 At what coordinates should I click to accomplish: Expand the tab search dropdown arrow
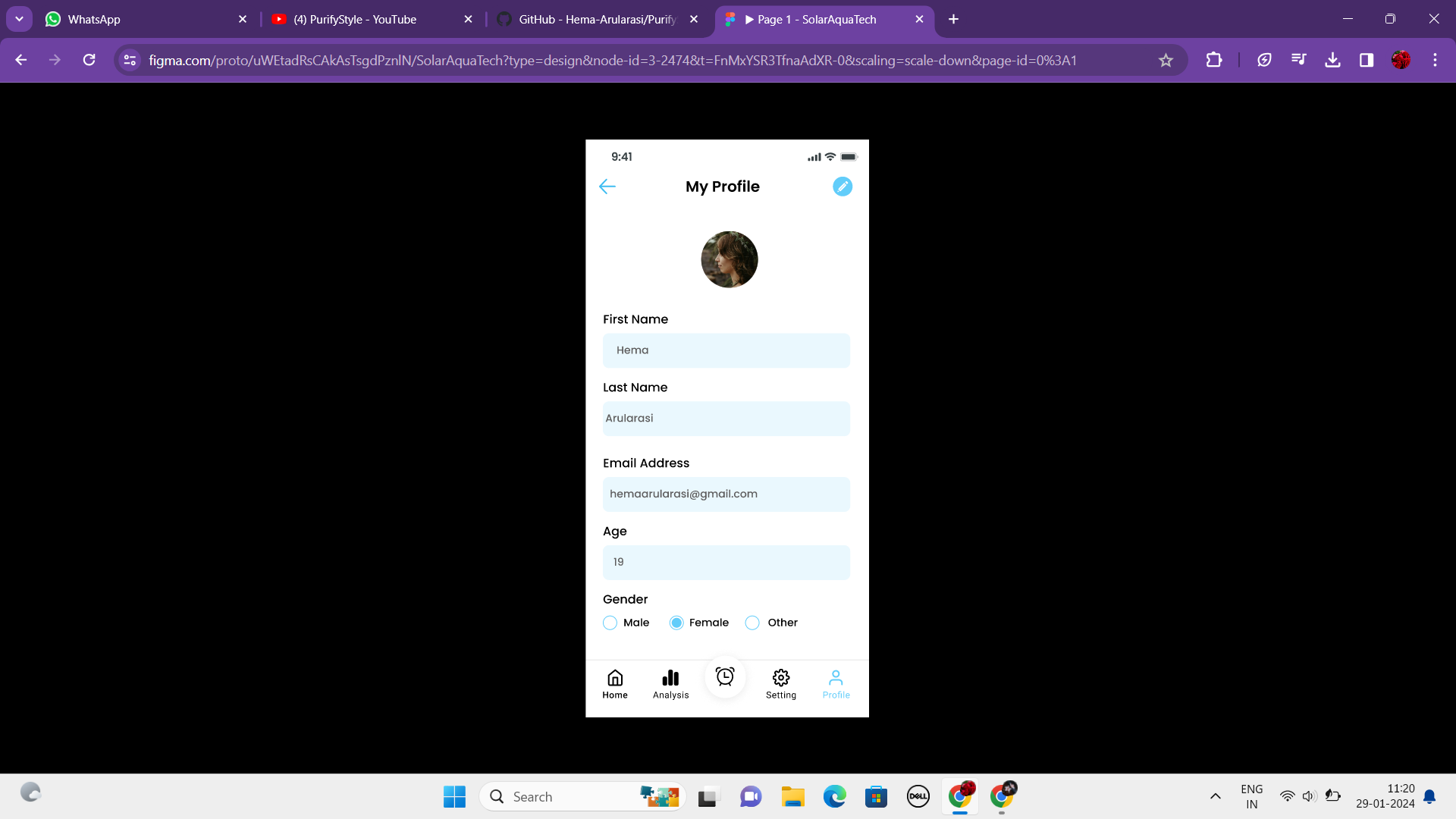point(19,19)
